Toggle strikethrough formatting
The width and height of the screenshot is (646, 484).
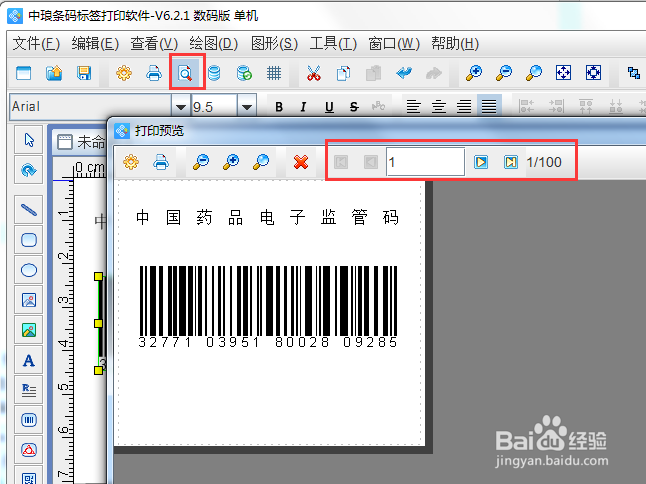pos(354,107)
